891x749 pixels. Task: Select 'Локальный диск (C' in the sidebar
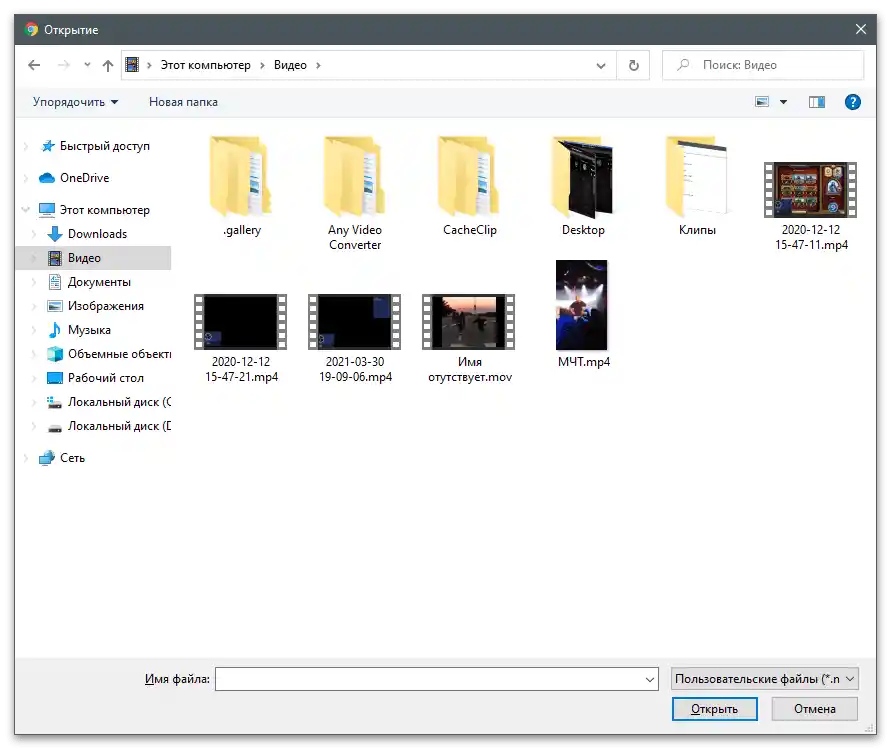pyautogui.click(x=119, y=402)
